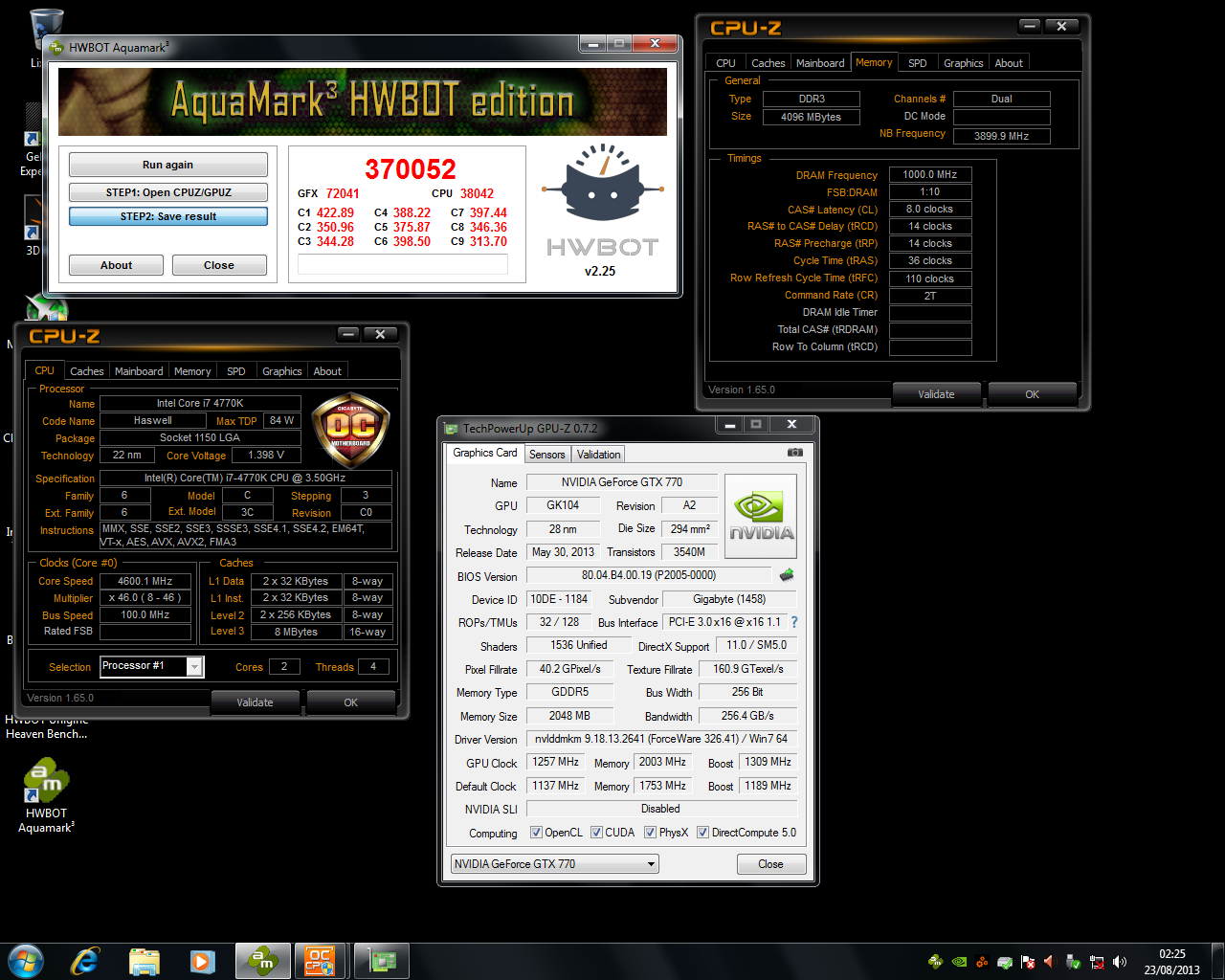Open the Windows Start menu
Viewport: 1225px width, 980px height.
coord(25,961)
